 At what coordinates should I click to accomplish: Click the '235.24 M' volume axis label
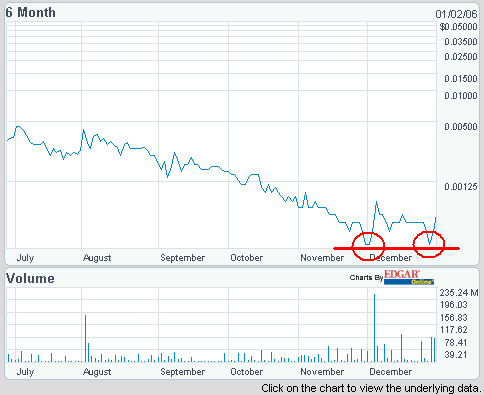point(459,293)
